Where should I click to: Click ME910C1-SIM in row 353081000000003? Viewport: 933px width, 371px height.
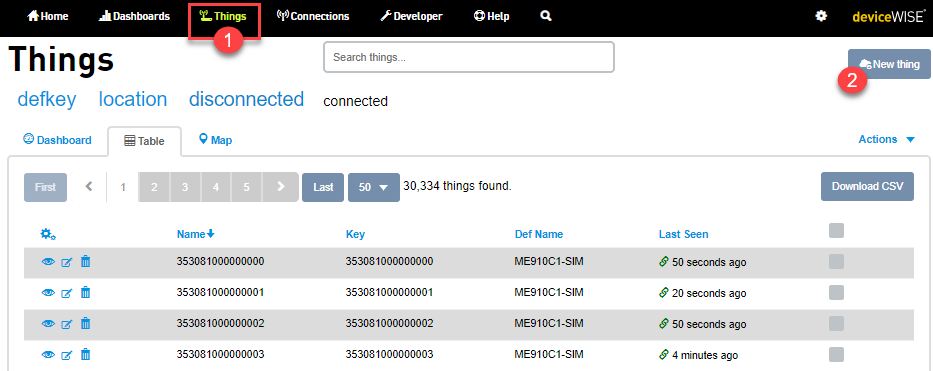pos(549,355)
